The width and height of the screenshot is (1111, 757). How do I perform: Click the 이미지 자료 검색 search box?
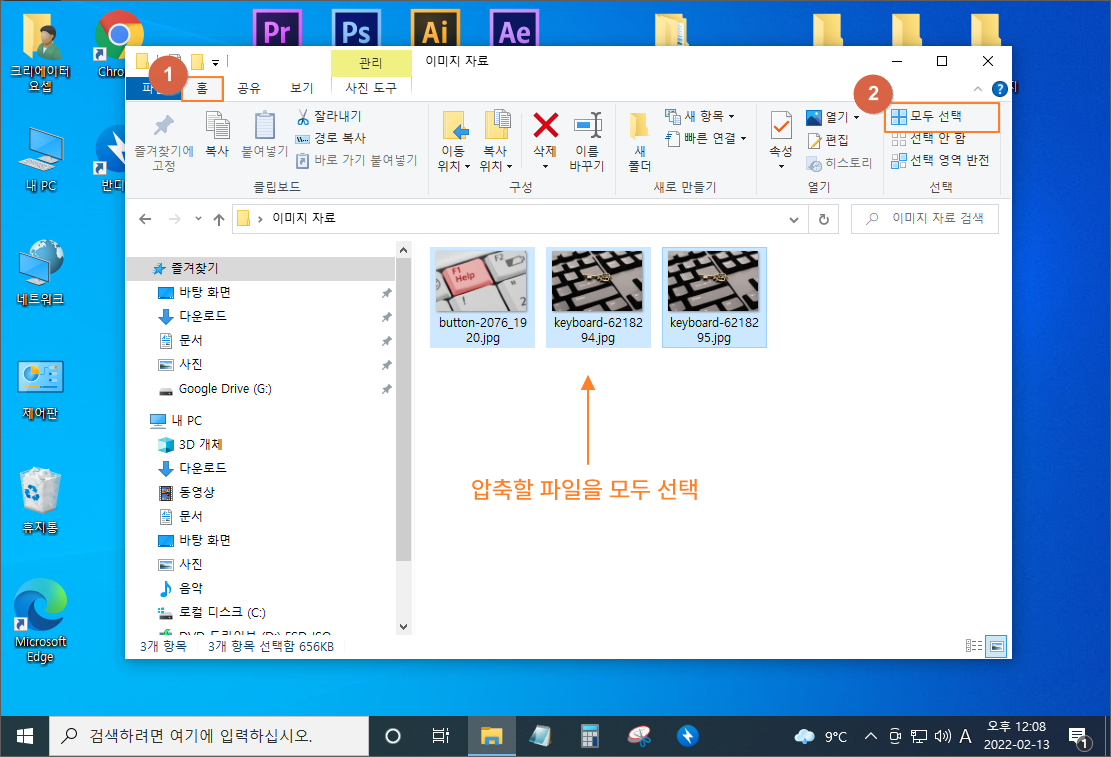pyautogui.click(x=925, y=219)
